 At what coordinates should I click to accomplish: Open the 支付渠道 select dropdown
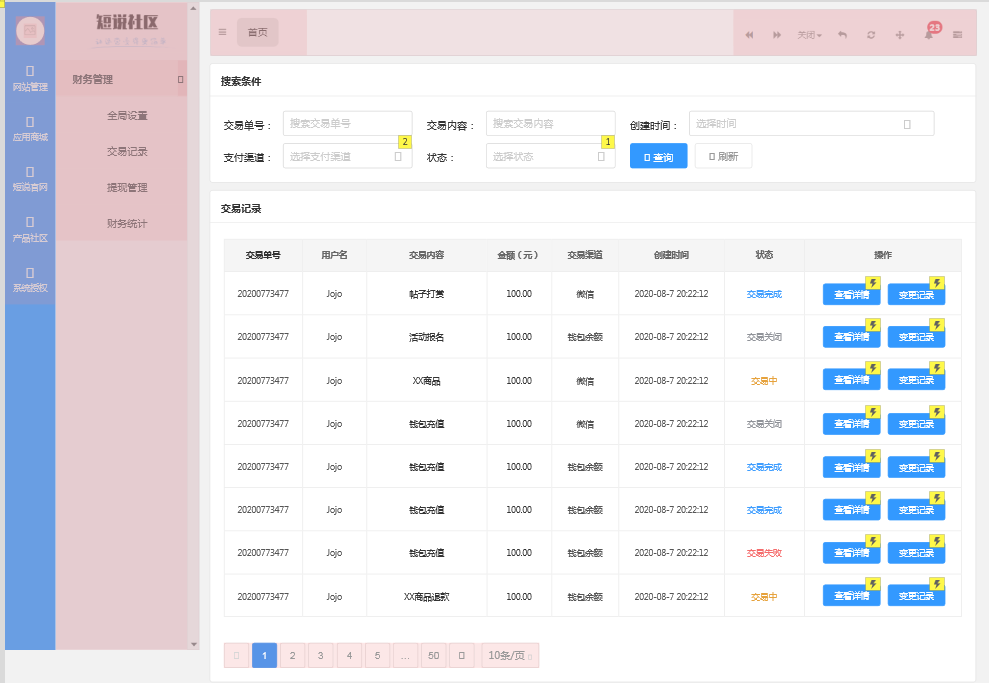coord(348,156)
